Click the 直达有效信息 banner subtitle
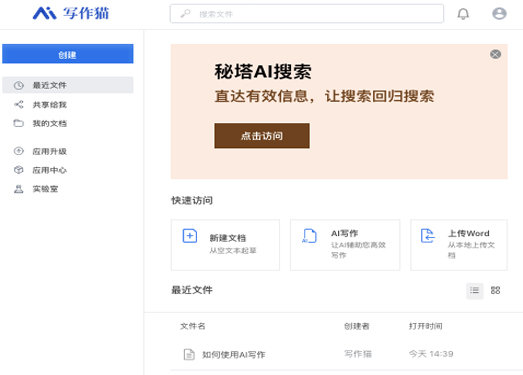 324,96
